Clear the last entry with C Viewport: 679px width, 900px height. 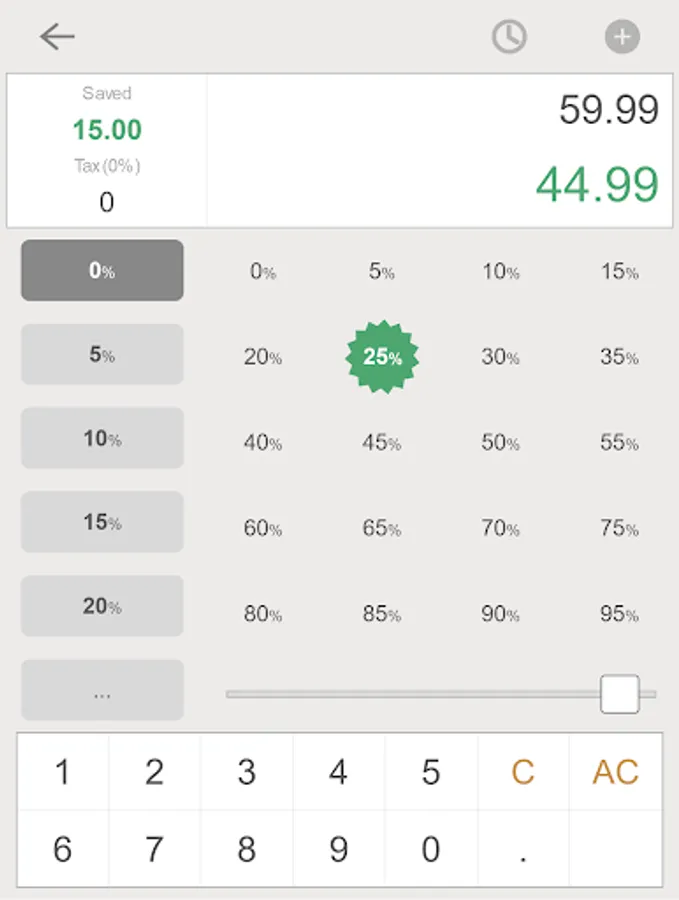coord(523,771)
